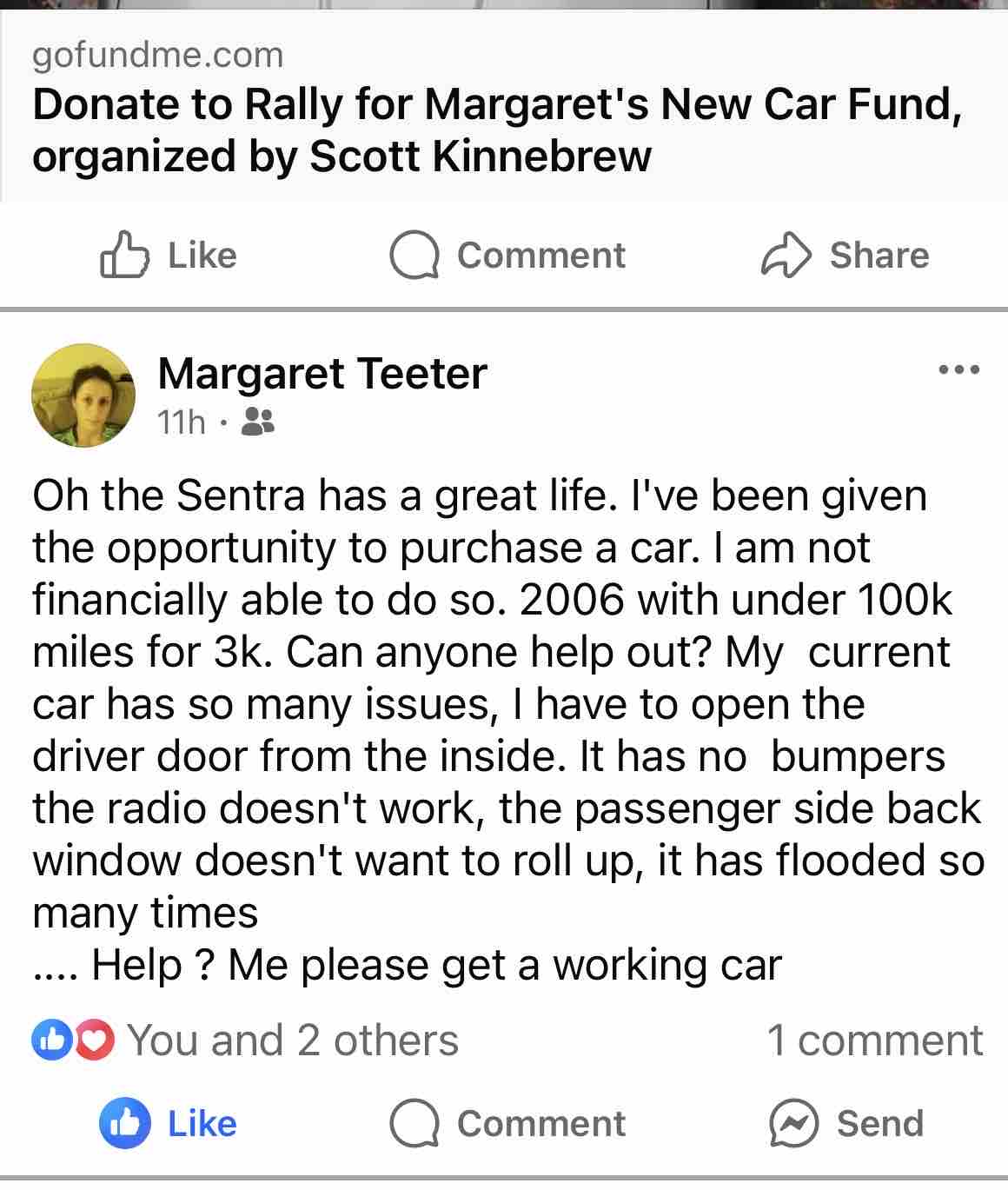Screen dimensions: 1008x1190
Task: Click comment bubble icon on Margaret's post
Action: point(414,1124)
